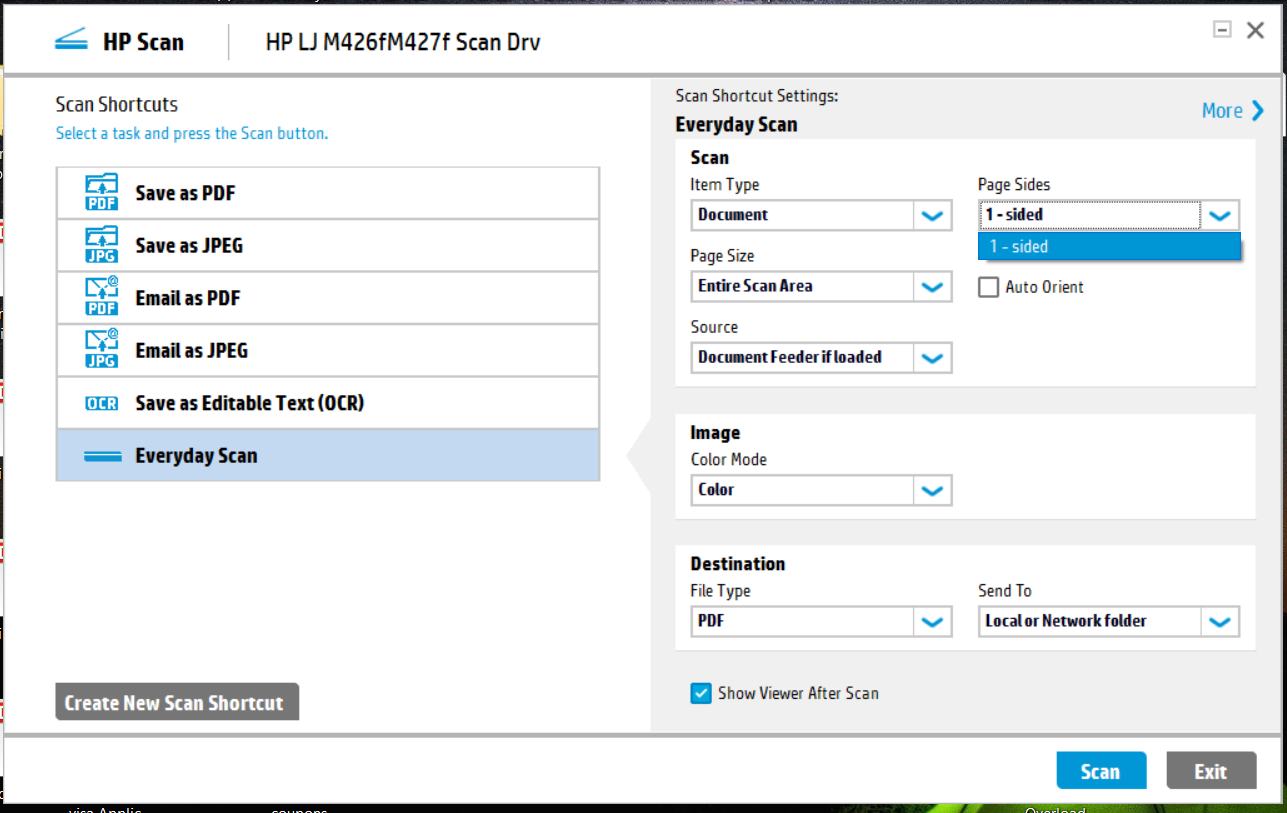Enable the Auto Orient checkbox

tap(989, 287)
